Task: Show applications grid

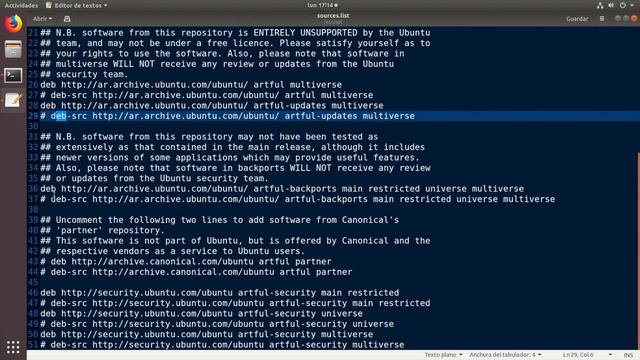Action: 13,347
